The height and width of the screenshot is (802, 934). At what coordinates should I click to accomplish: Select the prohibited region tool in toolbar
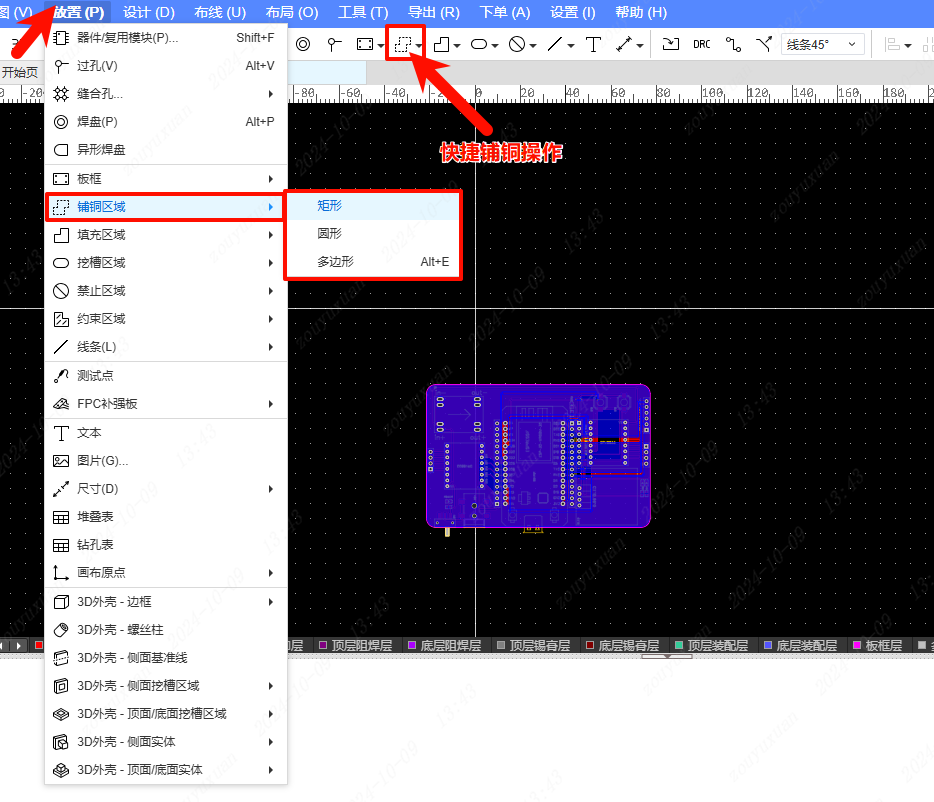pyautogui.click(x=517, y=44)
